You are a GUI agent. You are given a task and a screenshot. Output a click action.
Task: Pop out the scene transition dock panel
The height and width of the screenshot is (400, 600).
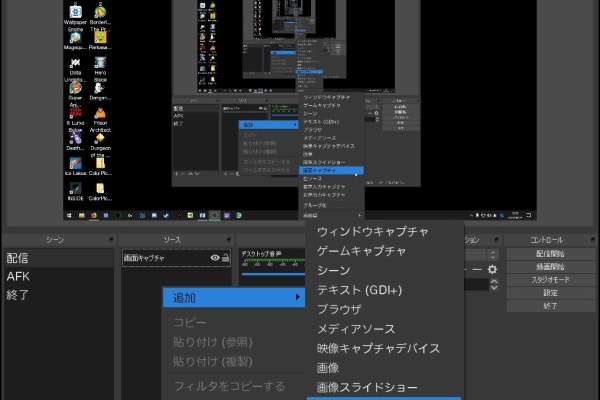pyautogui.click(x=496, y=240)
